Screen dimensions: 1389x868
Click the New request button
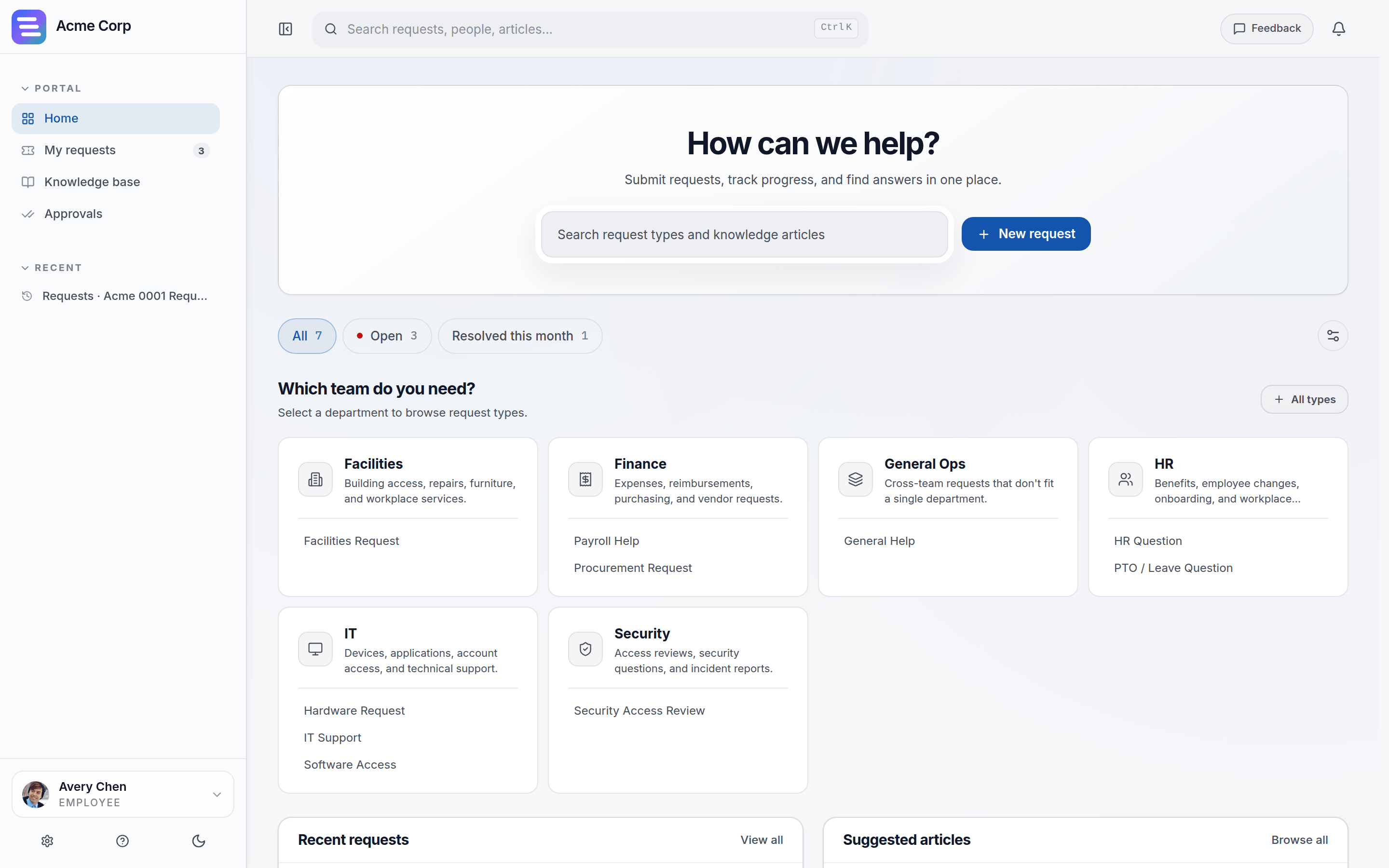(1026, 234)
